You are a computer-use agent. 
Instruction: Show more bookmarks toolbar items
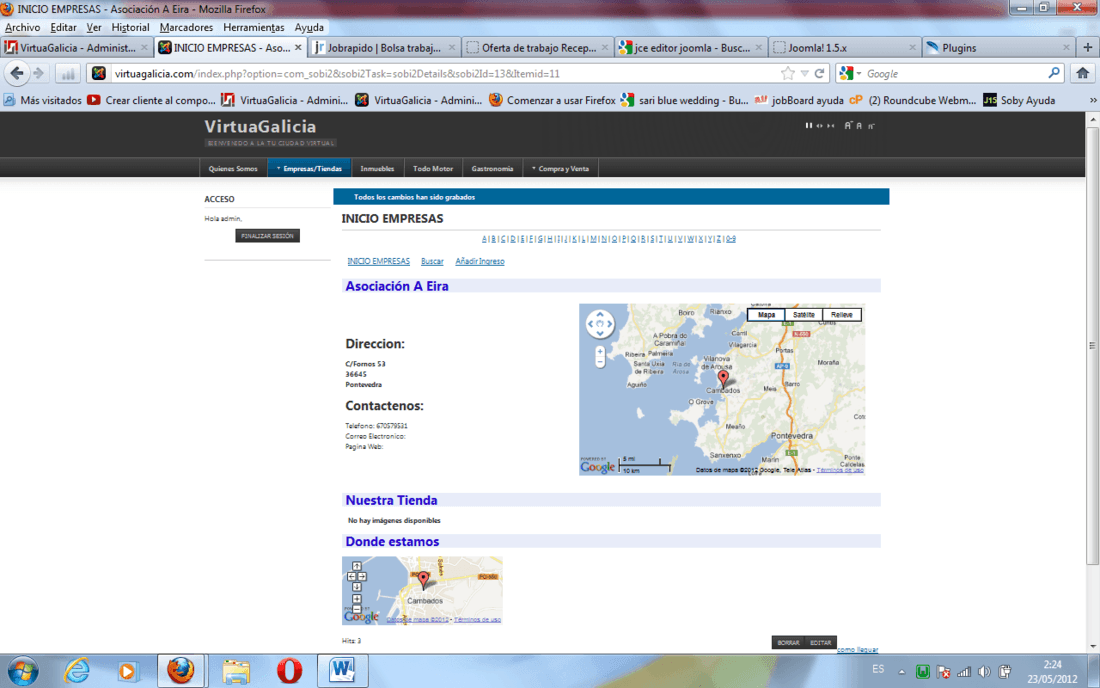coord(1092,100)
